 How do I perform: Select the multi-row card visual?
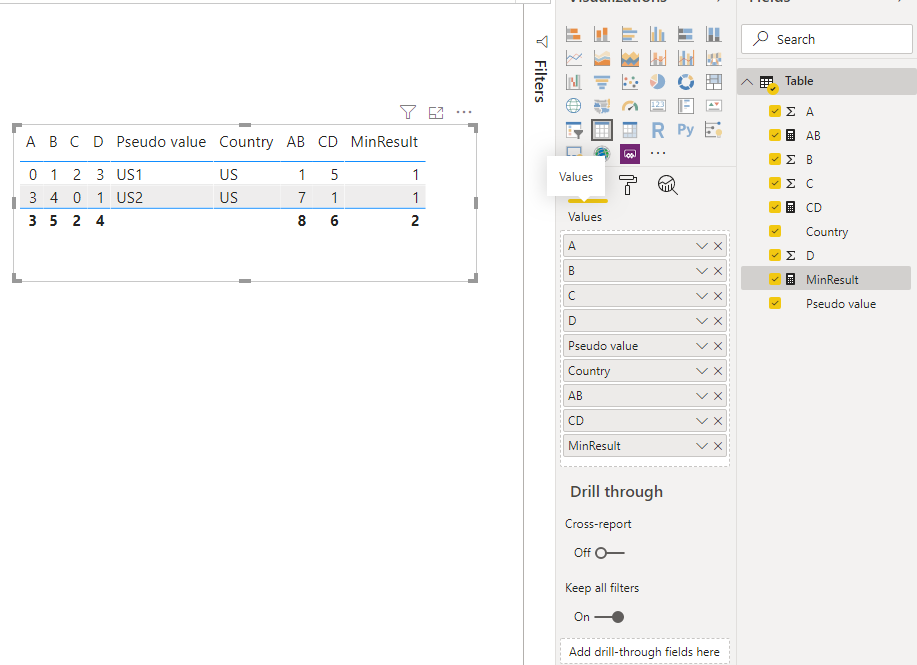tap(685, 106)
